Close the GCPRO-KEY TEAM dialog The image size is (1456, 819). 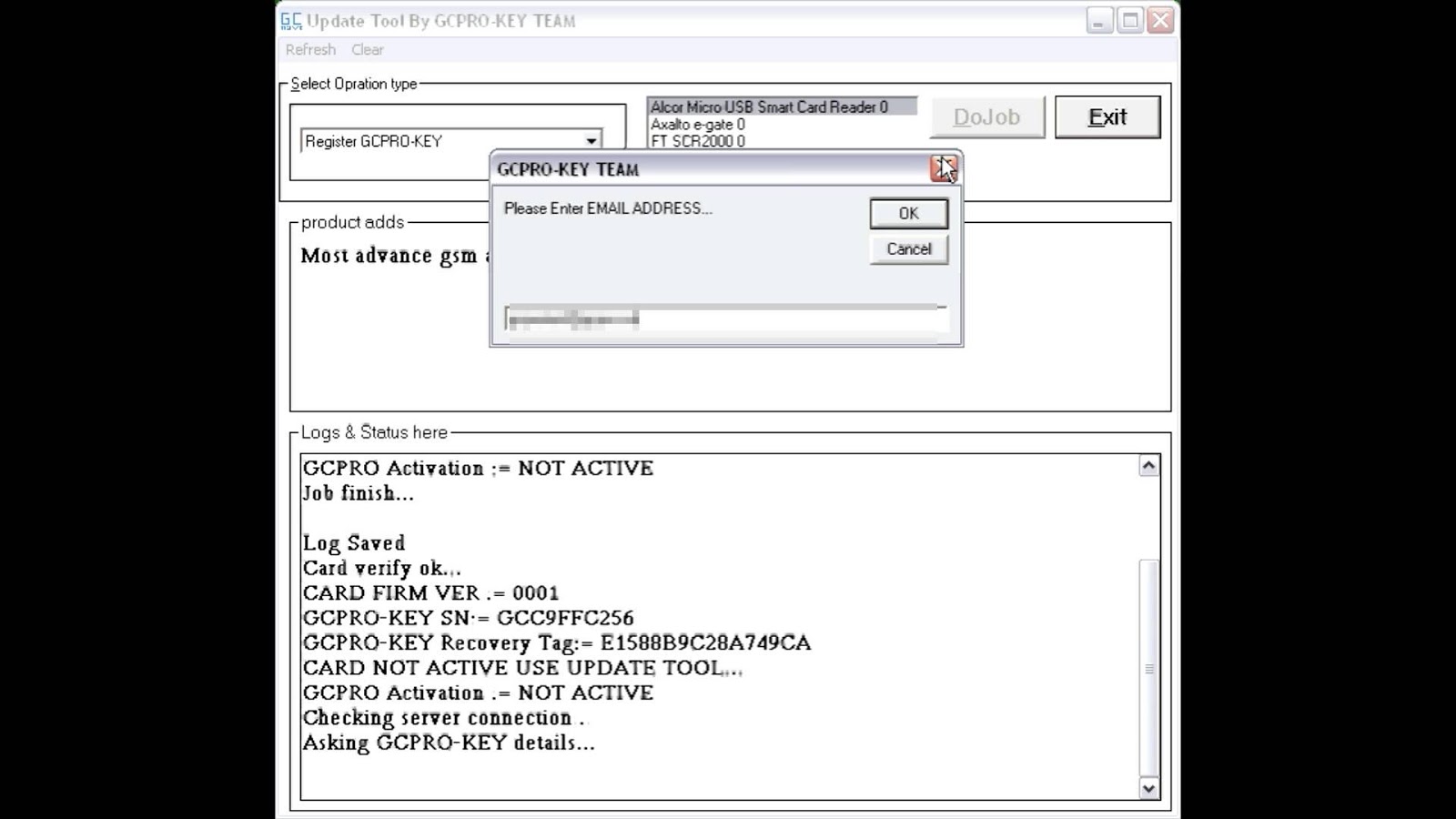click(944, 168)
